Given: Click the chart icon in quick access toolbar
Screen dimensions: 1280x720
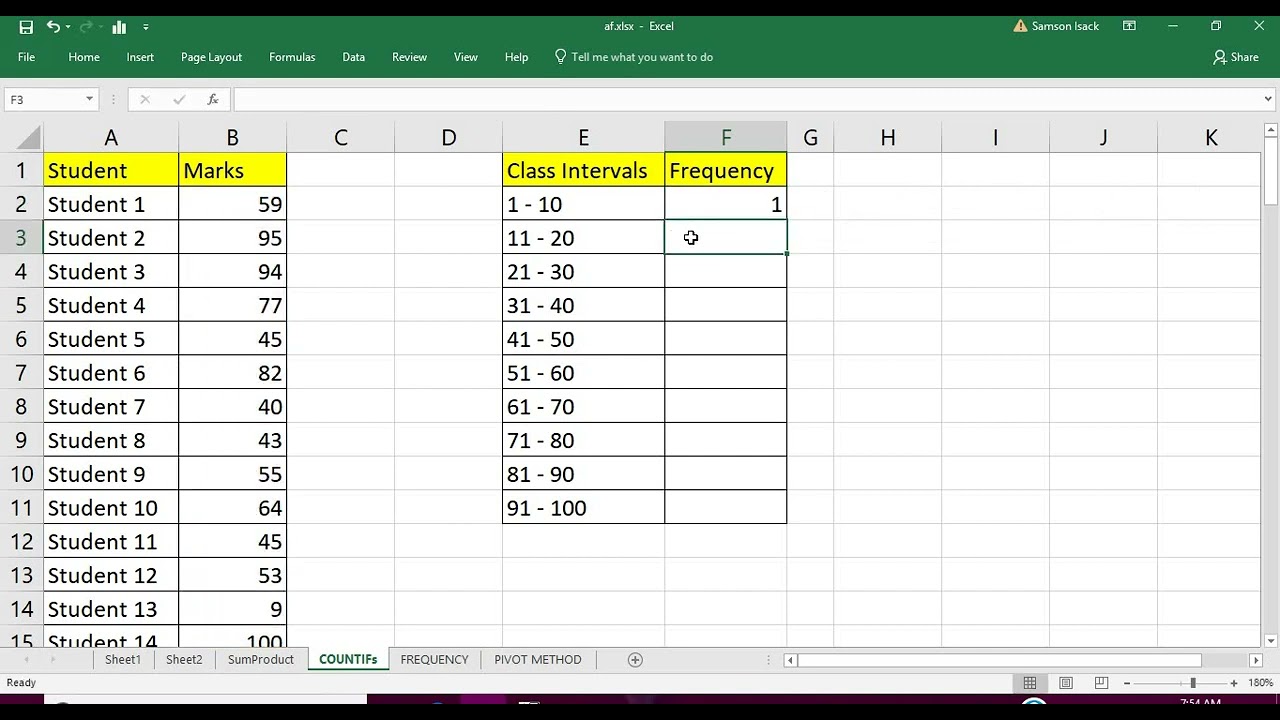Looking at the screenshot, I should point(120,27).
